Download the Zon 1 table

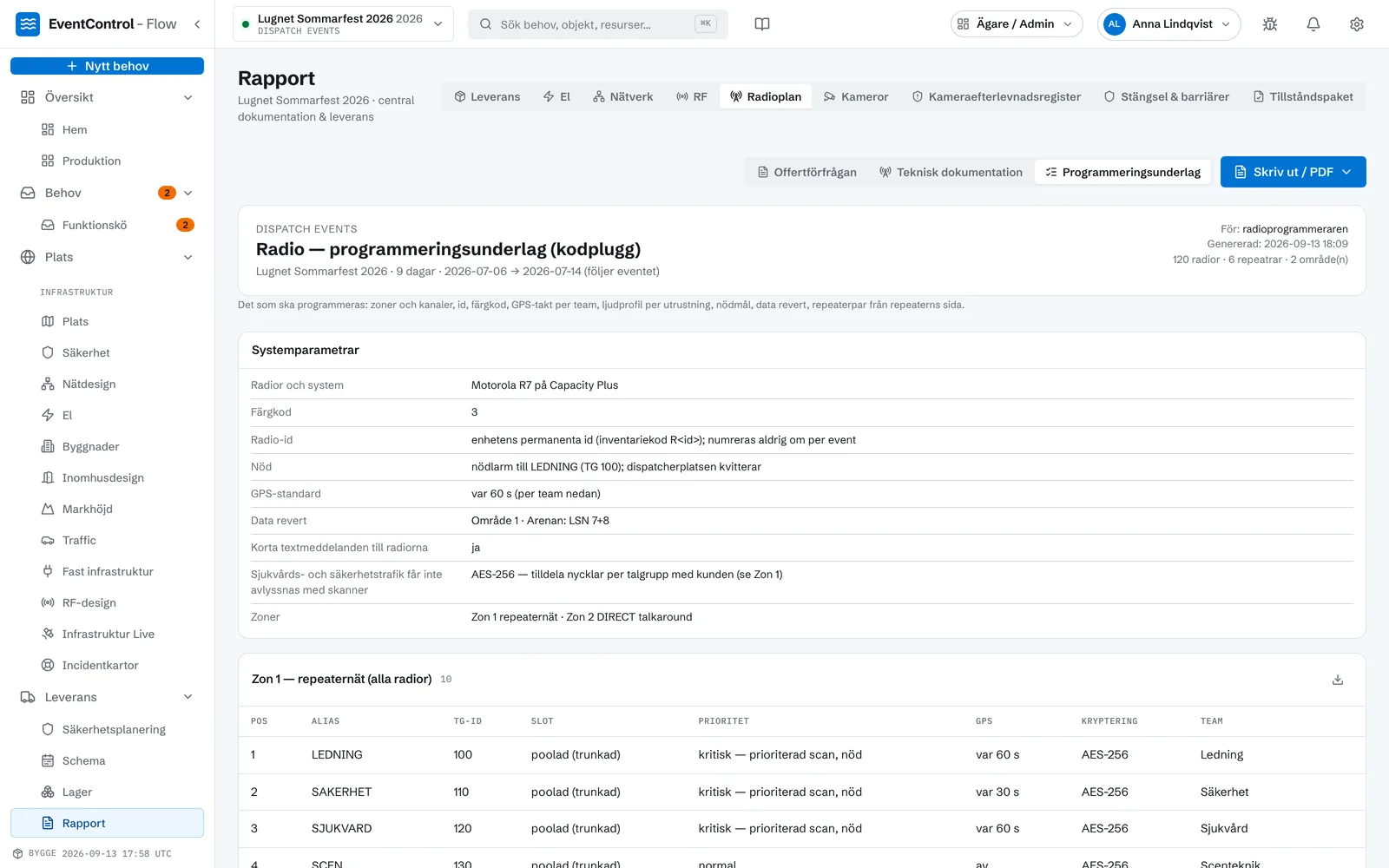click(x=1338, y=680)
